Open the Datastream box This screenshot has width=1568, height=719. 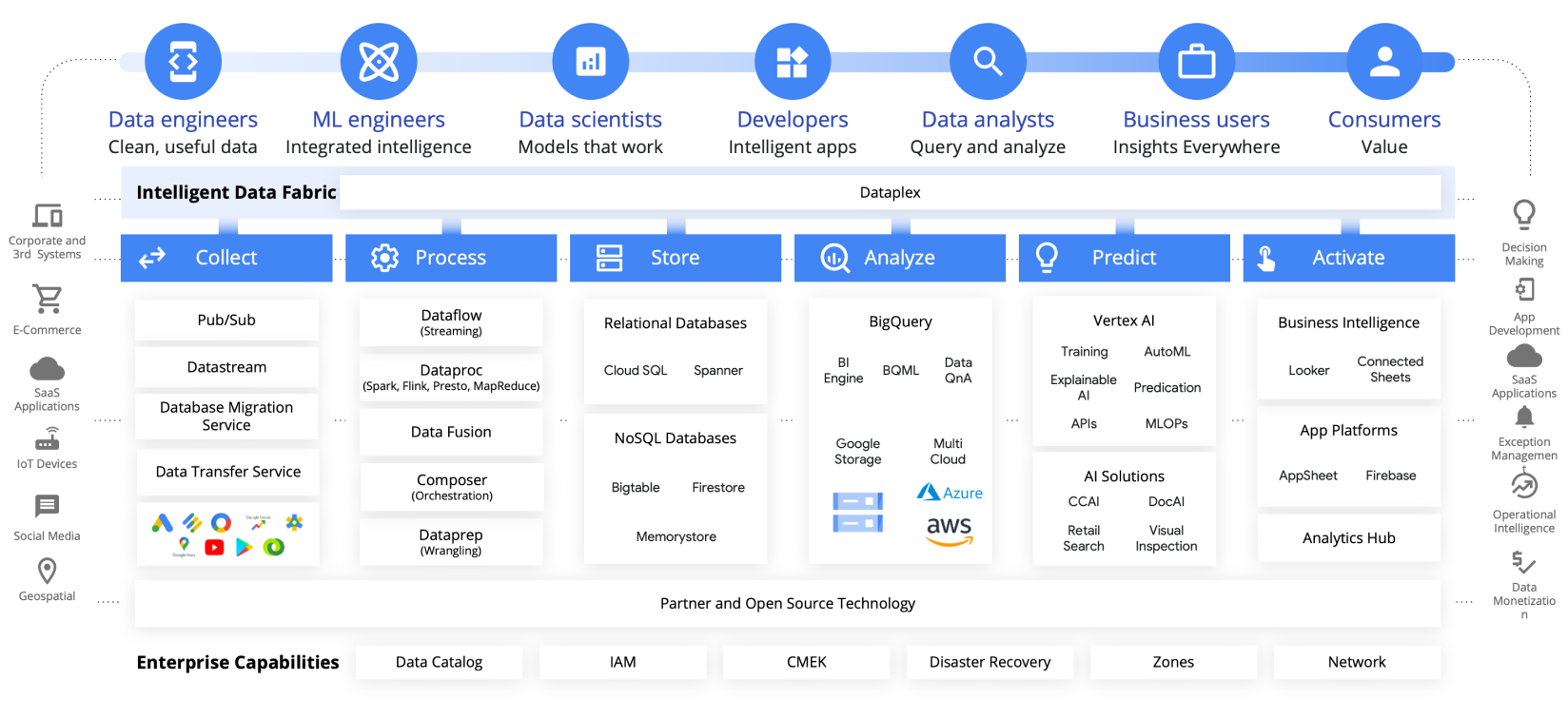pyautogui.click(x=226, y=367)
